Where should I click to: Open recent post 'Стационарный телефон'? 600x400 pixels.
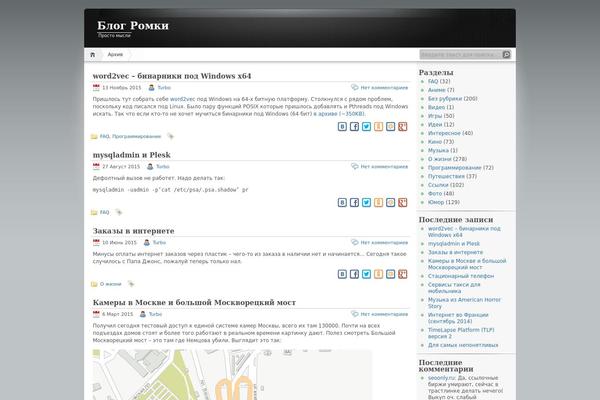coord(461,276)
